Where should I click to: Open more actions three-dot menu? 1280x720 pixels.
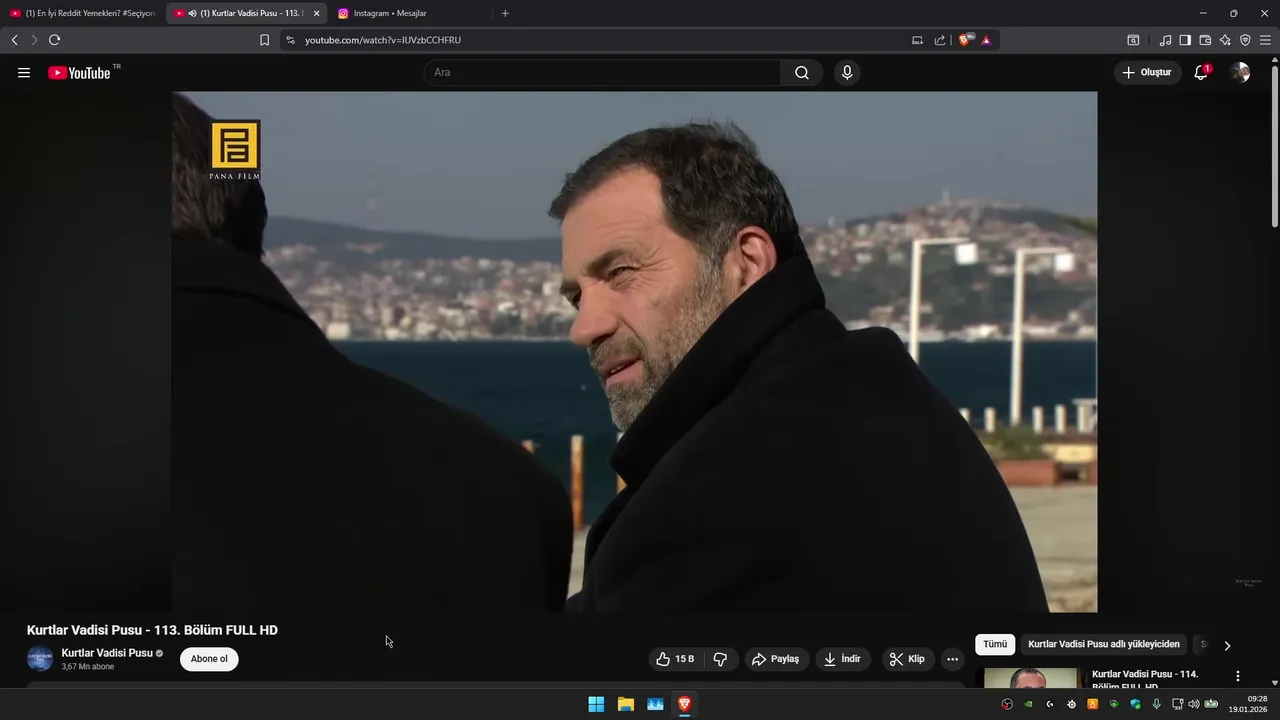pos(952,659)
